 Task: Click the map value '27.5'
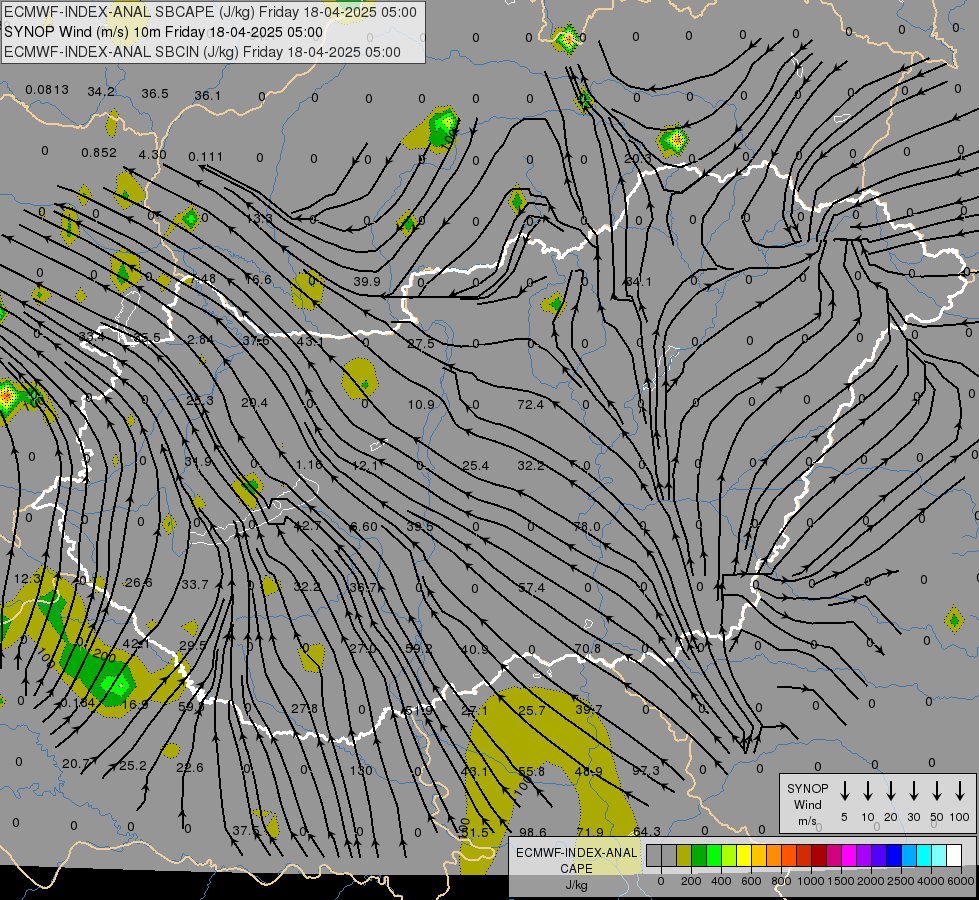421,344
